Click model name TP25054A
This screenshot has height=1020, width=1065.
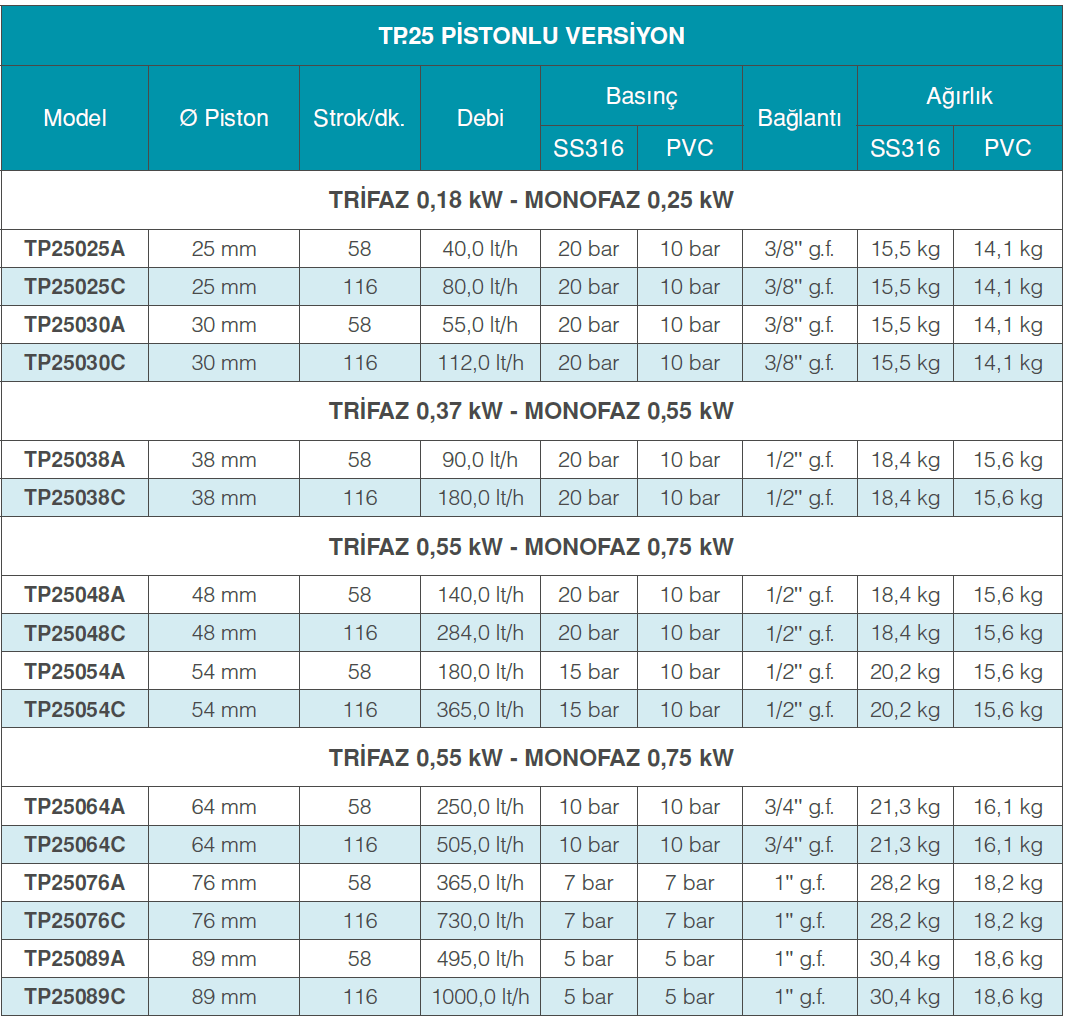coord(75,672)
